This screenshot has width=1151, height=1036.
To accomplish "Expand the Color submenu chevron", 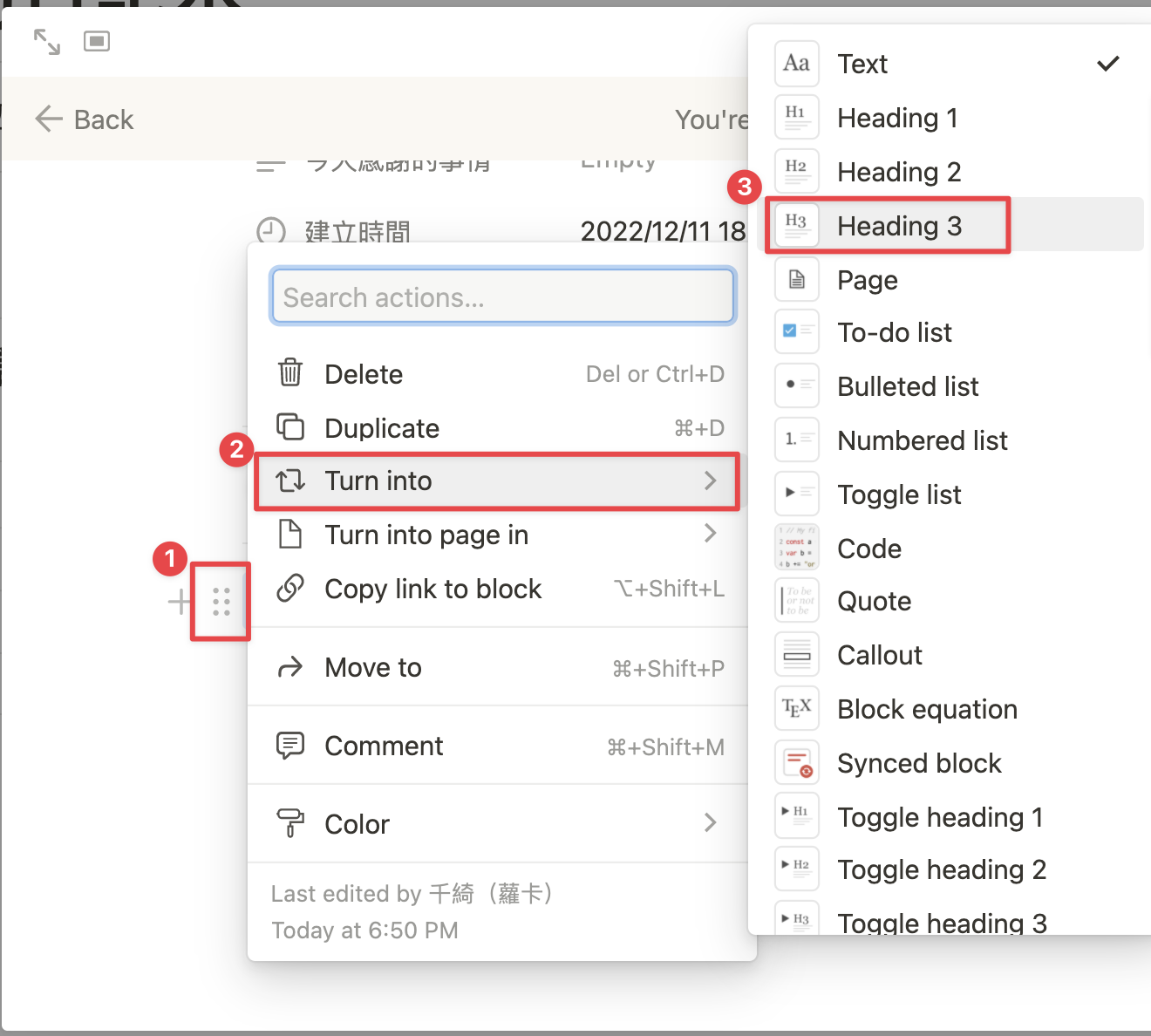I will (711, 822).
